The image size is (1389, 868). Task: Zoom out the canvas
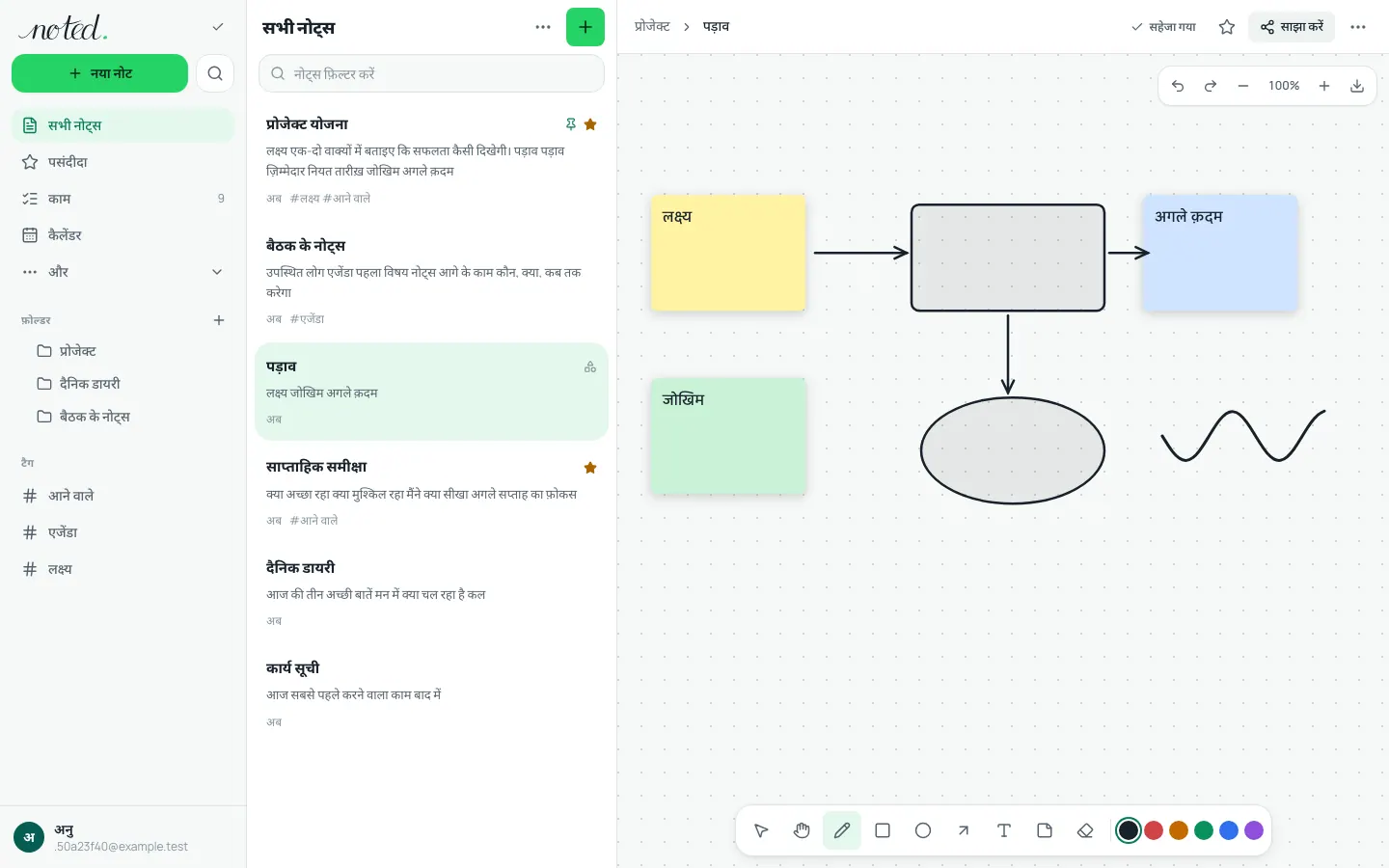1243,86
